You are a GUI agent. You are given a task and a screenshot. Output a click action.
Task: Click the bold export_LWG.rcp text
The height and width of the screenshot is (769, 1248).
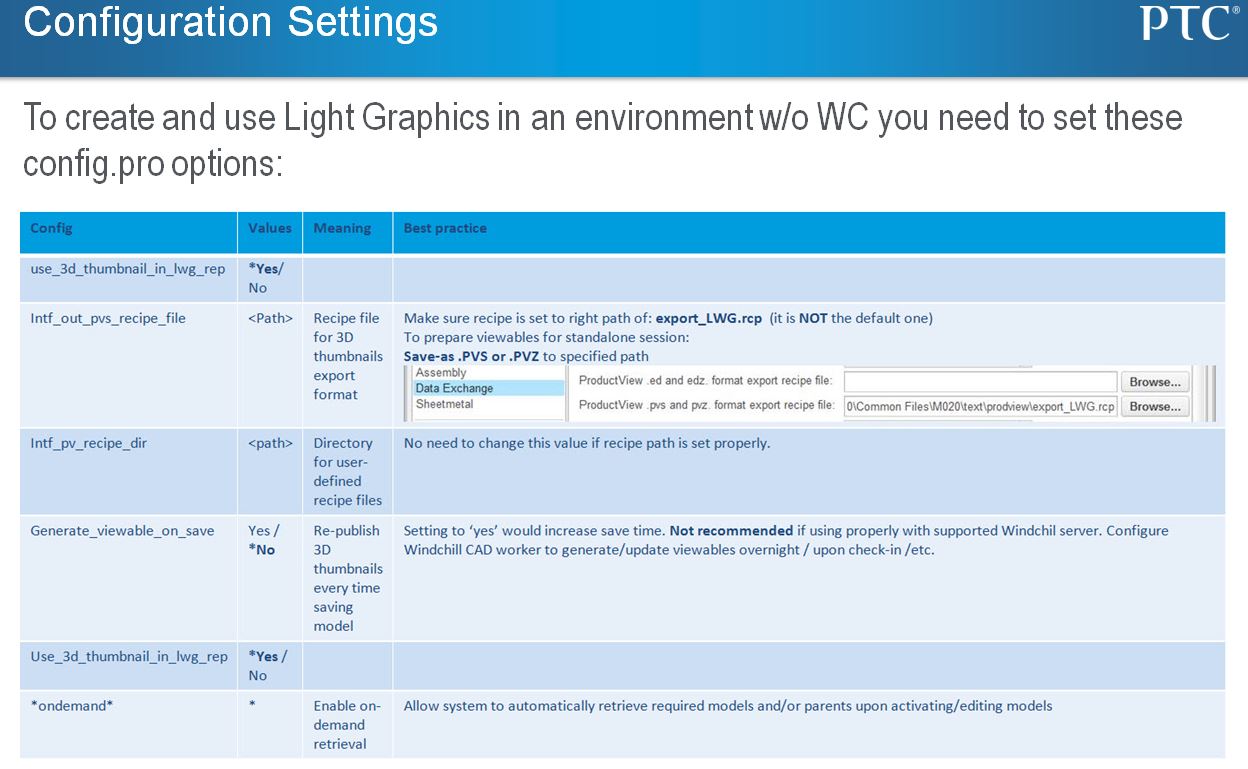click(x=709, y=318)
